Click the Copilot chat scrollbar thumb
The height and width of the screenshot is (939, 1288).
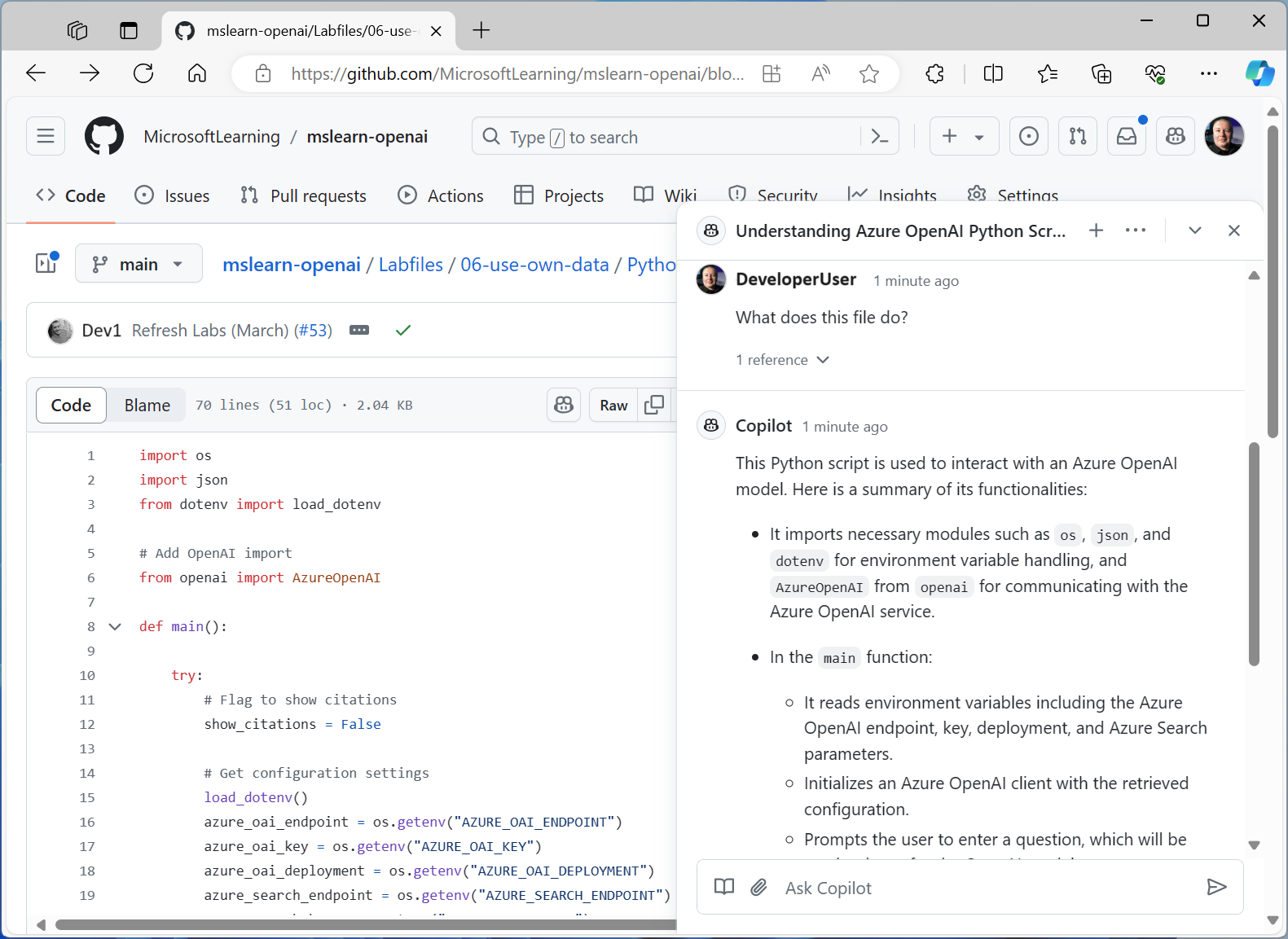pos(1254,554)
